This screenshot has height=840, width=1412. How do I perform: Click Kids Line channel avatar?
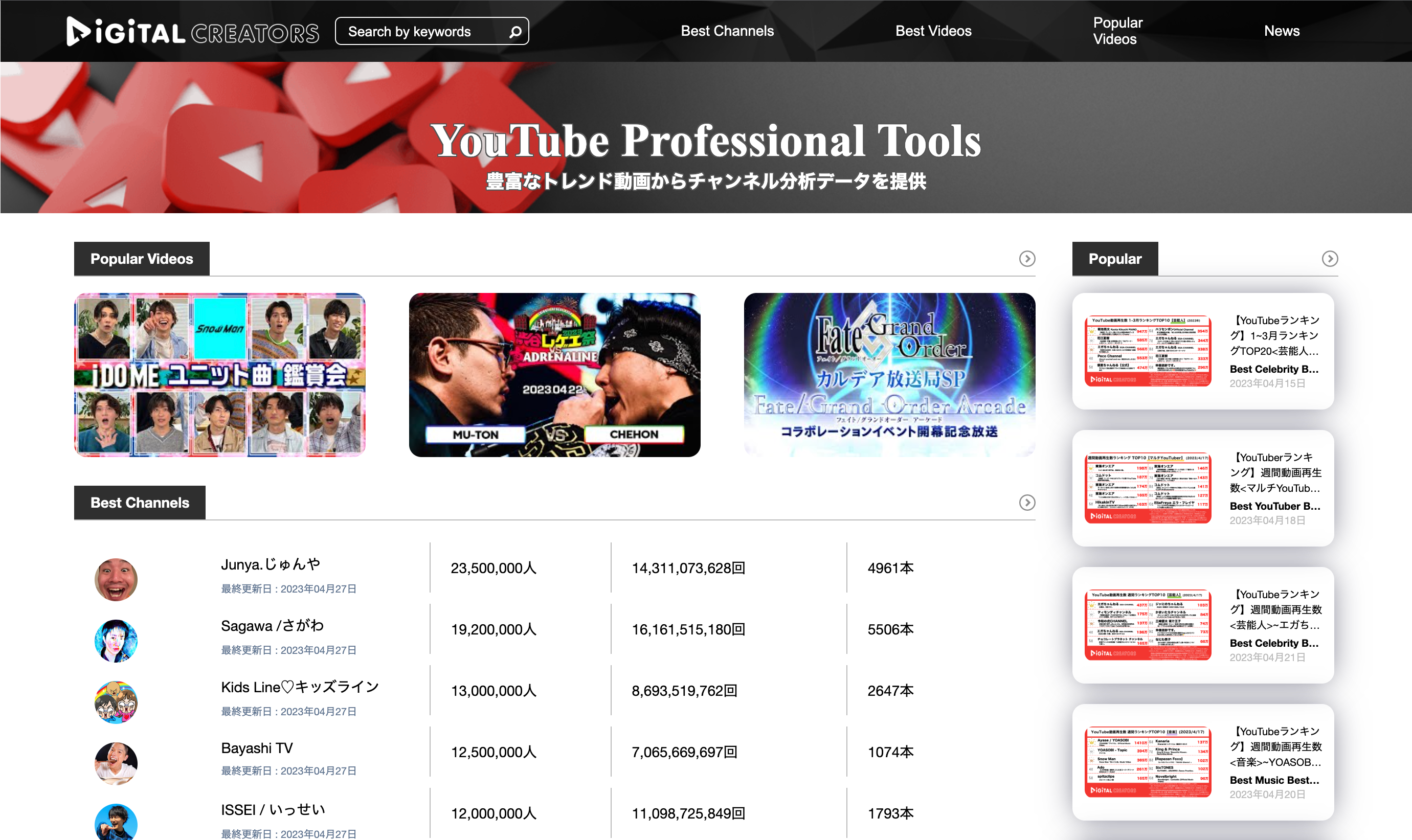point(116,702)
